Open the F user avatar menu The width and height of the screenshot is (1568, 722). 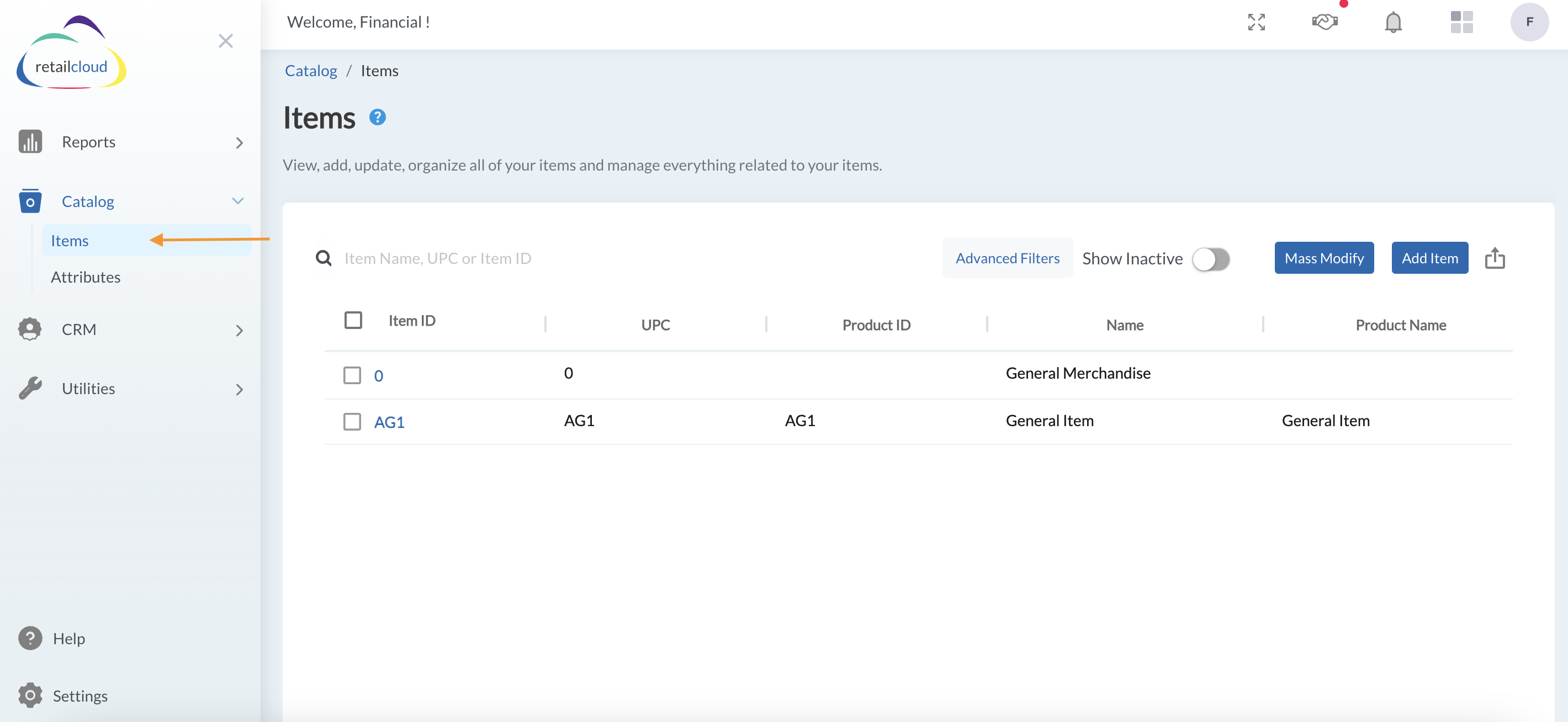click(x=1529, y=22)
